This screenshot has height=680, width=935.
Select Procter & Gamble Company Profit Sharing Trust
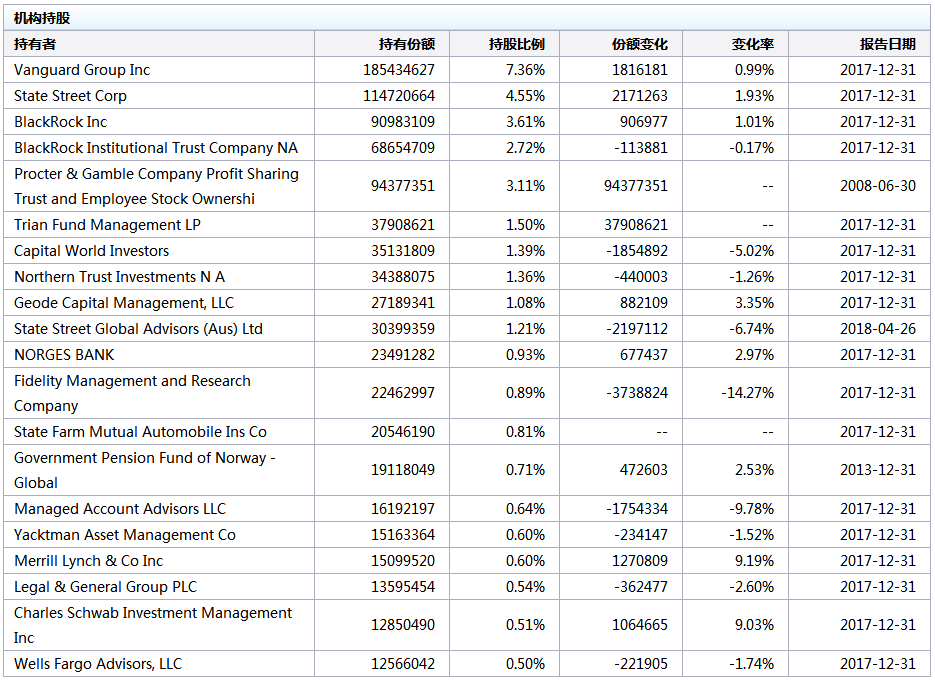click(x=156, y=186)
